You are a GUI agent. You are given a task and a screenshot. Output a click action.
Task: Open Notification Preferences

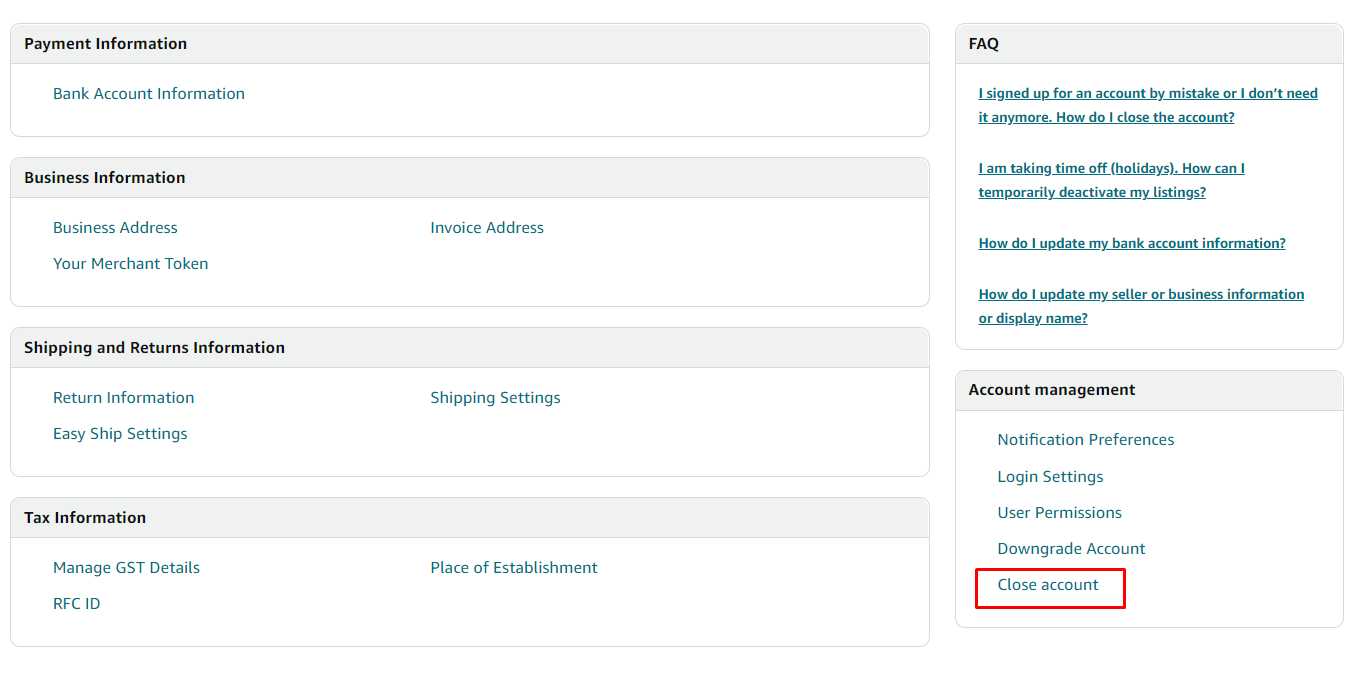pyautogui.click(x=1085, y=439)
